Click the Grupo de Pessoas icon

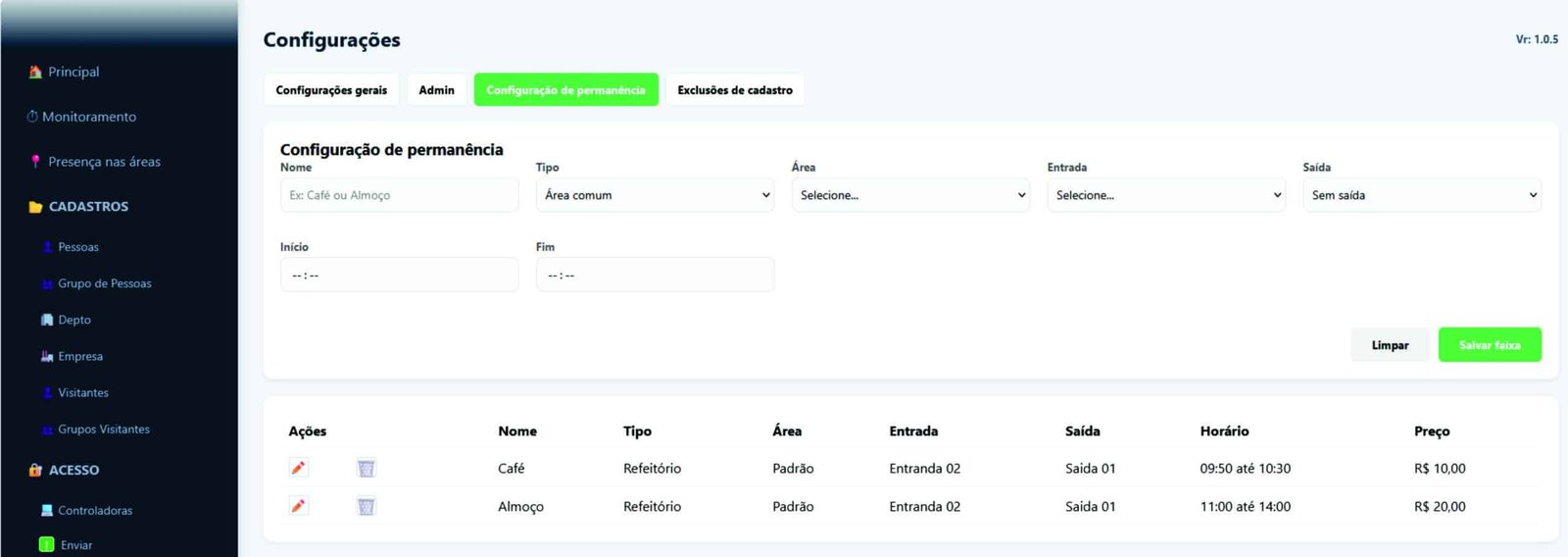pyautogui.click(x=47, y=283)
